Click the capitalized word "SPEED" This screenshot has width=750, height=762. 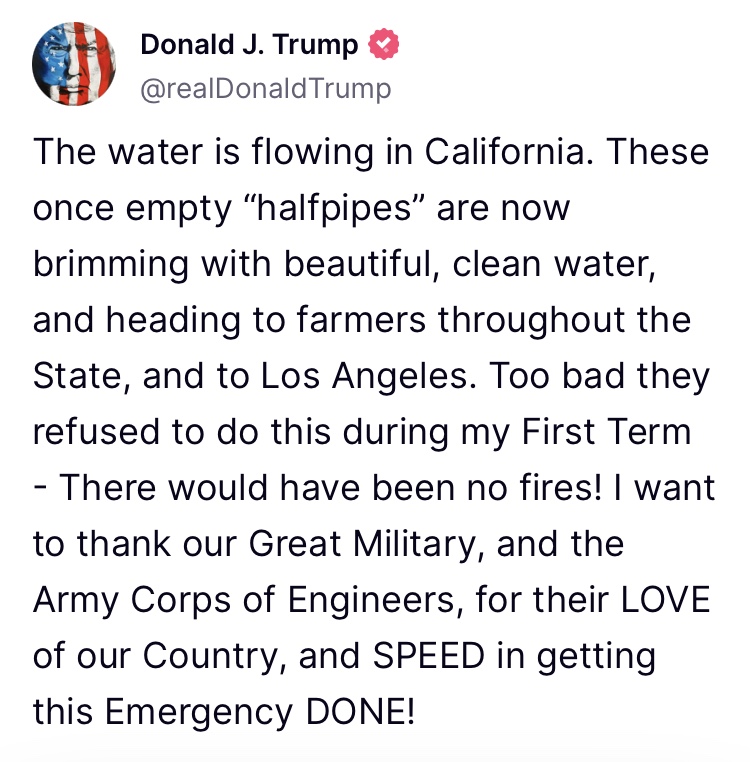coord(429,656)
